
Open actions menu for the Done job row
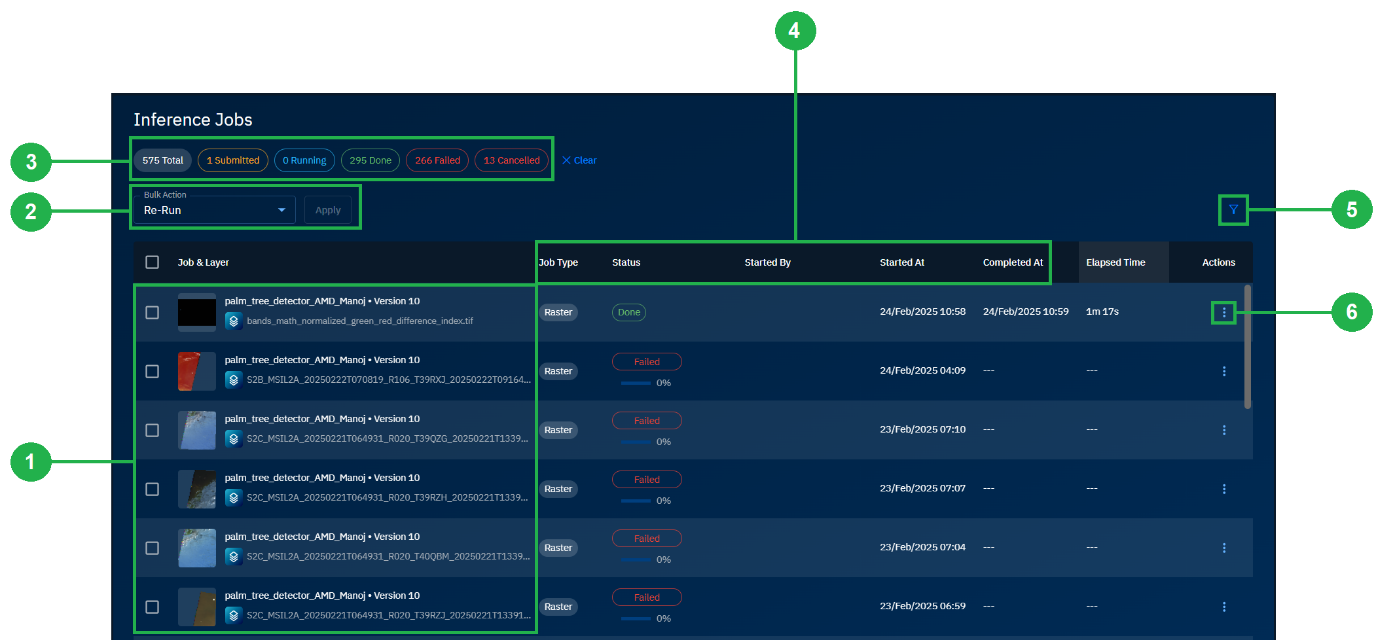pos(1224,313)
